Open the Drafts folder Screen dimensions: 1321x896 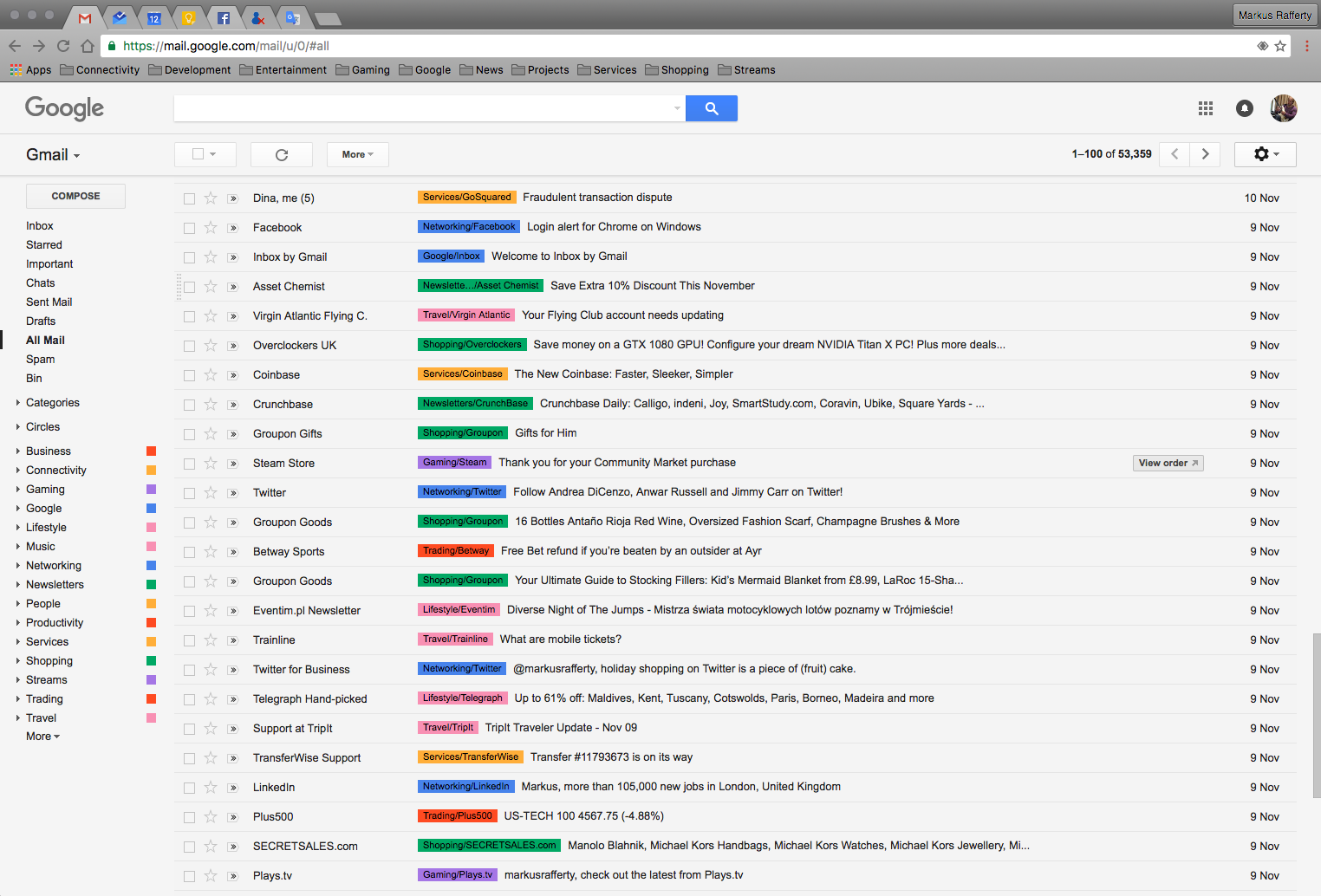[41, 321]
